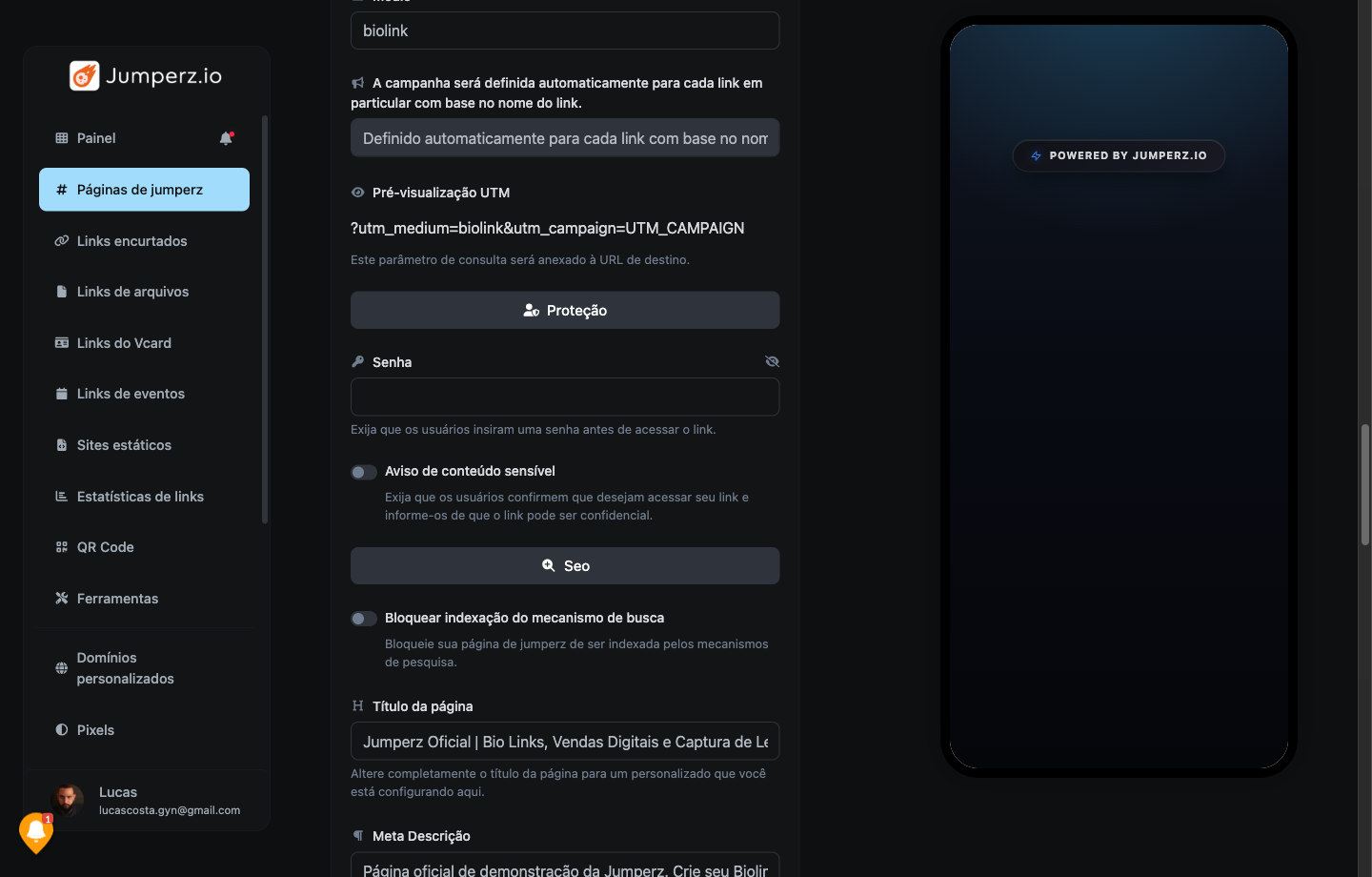Go to Páginas de jumperz
1372x877 pixels.
tap(144, 190)
